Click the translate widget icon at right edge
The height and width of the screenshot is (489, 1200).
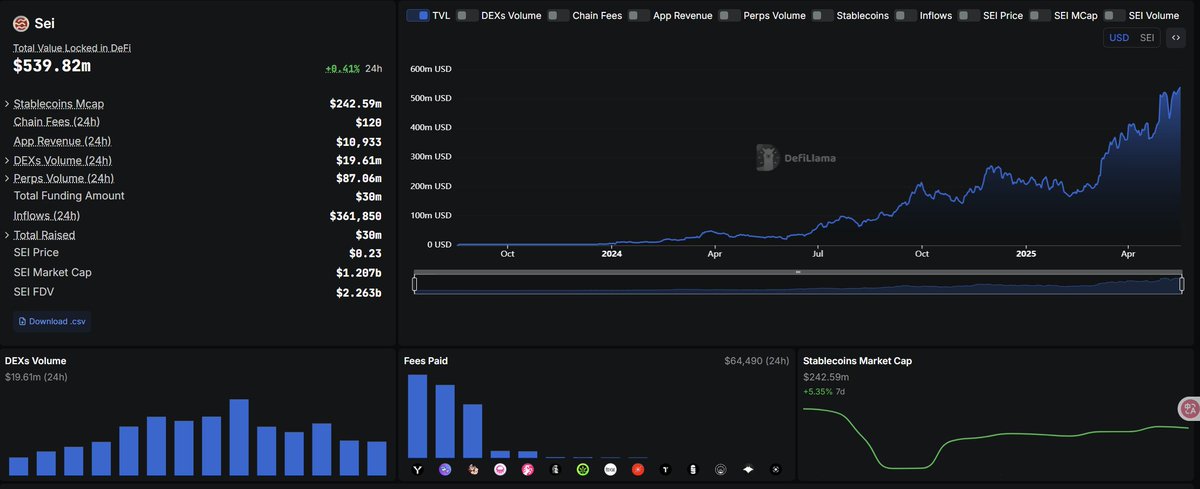point(1190,408)
